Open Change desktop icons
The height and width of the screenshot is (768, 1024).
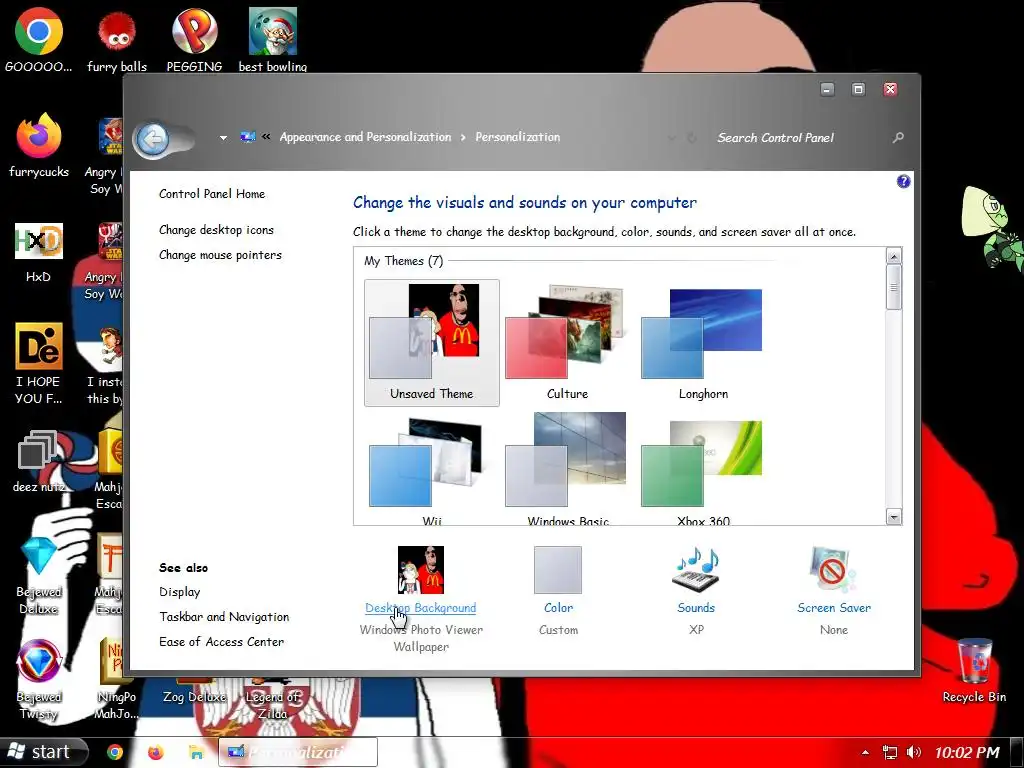(216, 230)
